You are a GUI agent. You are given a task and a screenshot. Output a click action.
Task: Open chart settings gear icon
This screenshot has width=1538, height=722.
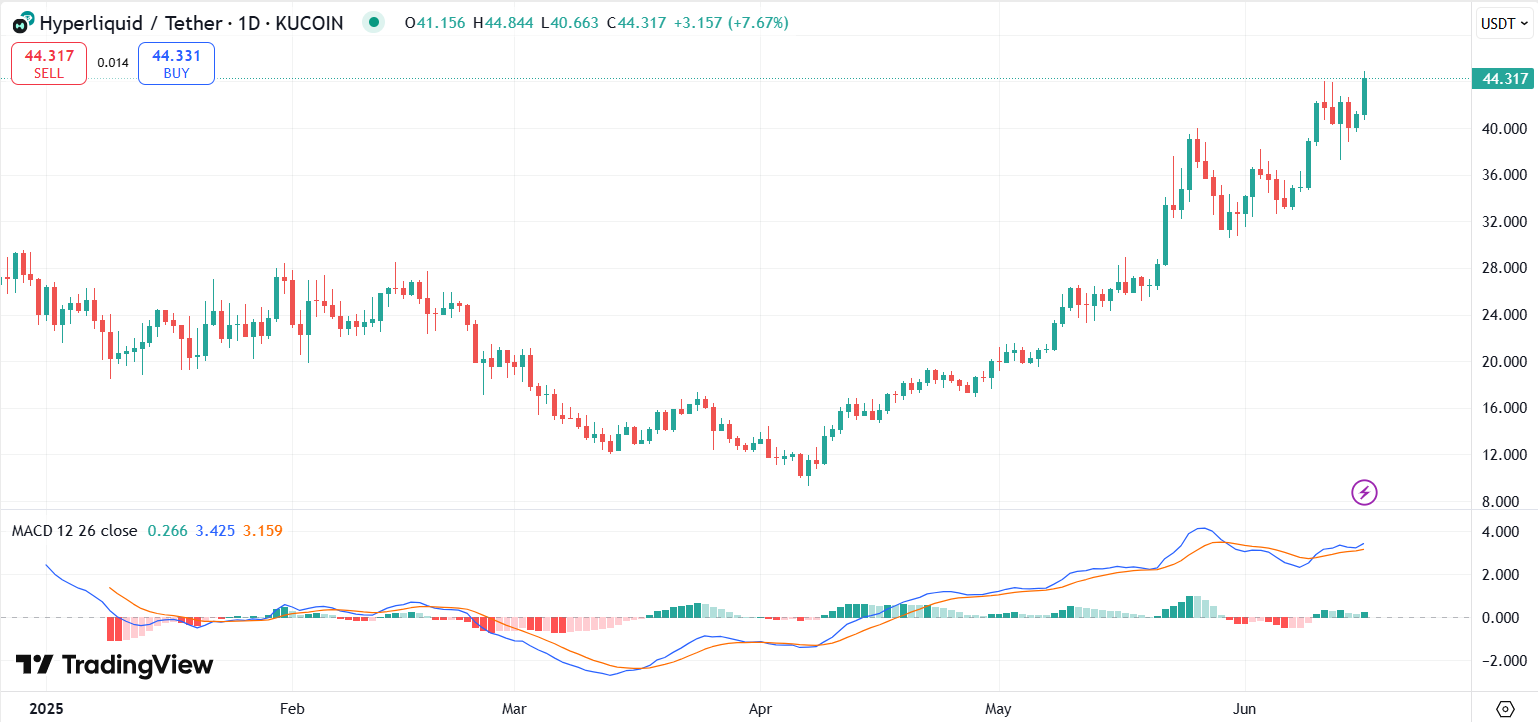(x=1505, y=709)
